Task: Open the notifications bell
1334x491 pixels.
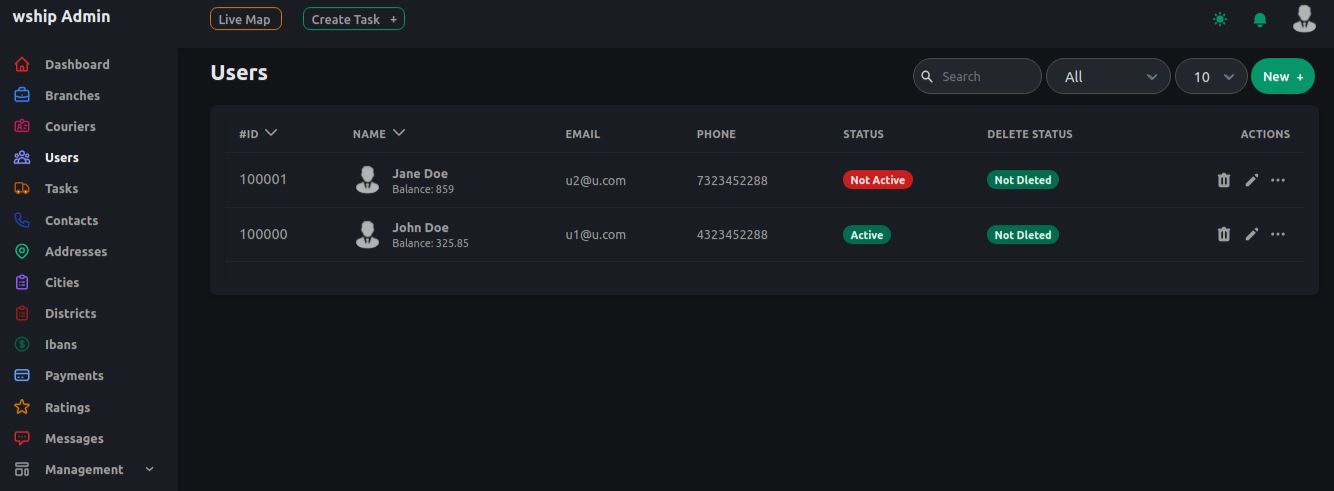Action: click(x=1260, y=20)
